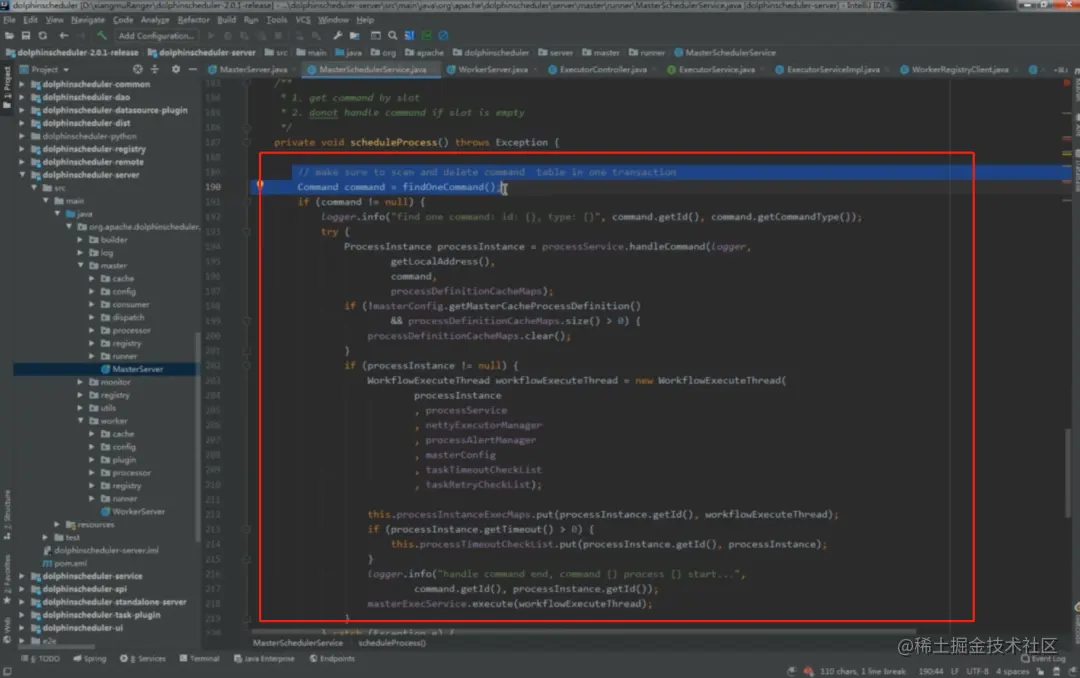
Task: Open the Add Configuration dropdown
Action: [156, 36]
